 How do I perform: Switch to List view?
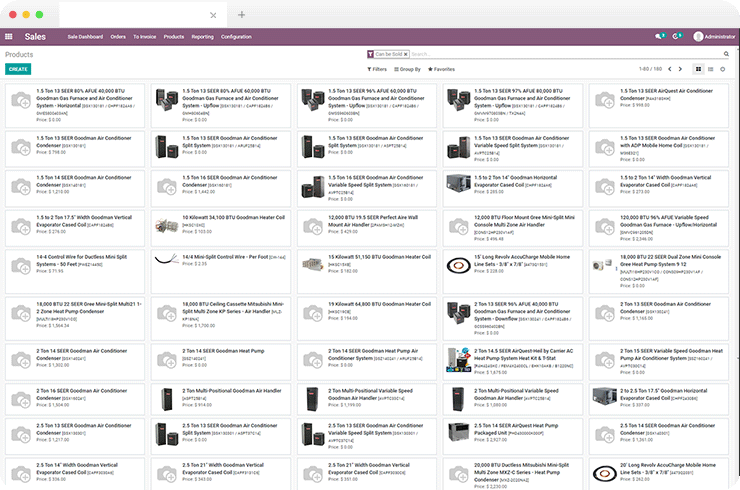tap(711, 69)
